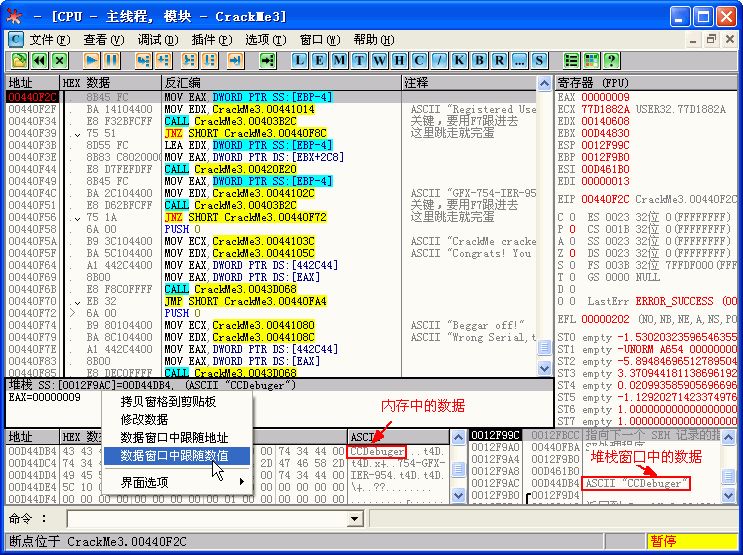Screen dimensions: 743x555
Task: Open References window with R icon
Action: [x=499, y=61]
